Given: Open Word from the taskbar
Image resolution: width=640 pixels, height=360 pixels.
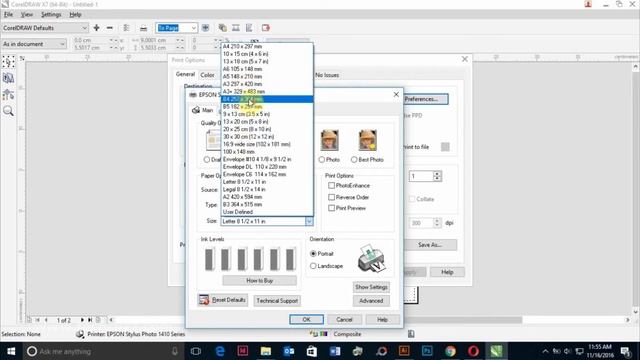Looking at the screenshot, I should [335, 351].
